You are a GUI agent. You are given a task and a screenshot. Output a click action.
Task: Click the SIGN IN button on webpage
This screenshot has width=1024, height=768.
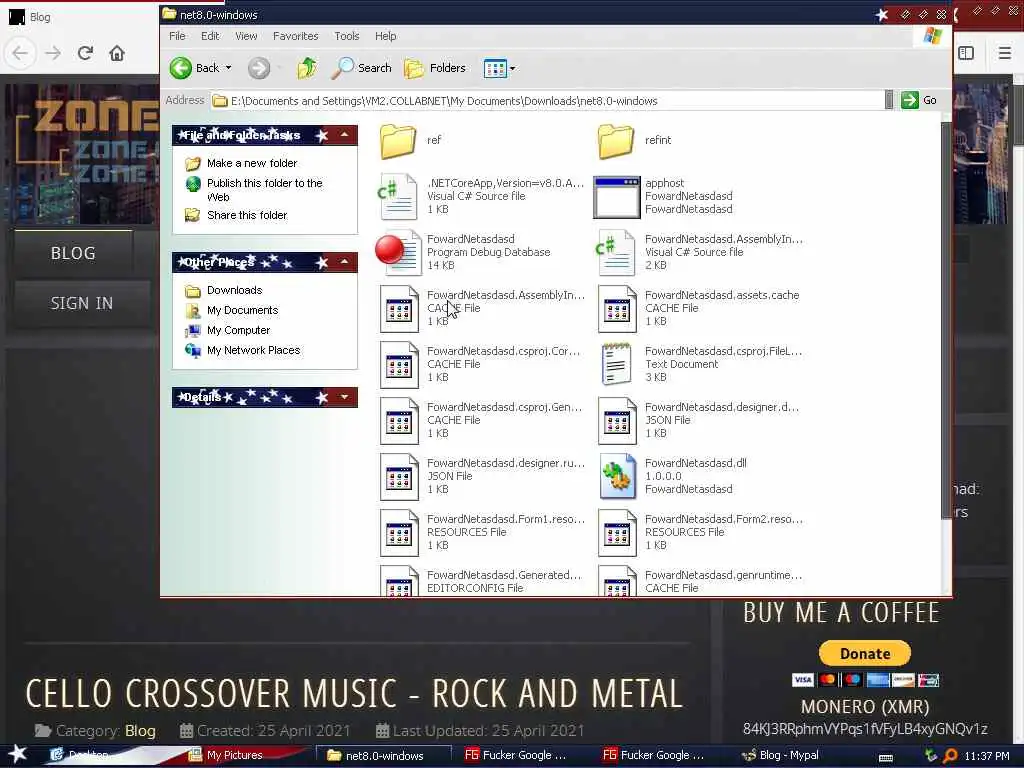82,303
